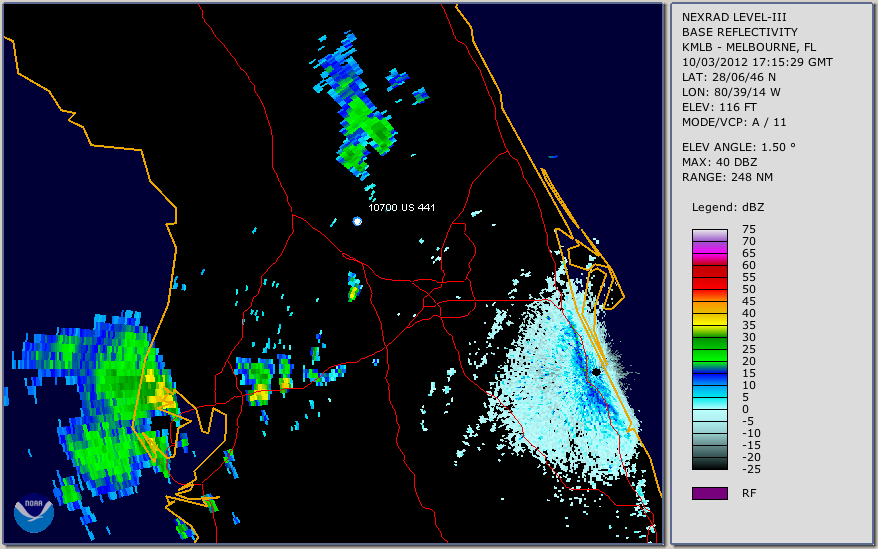The height and width of the screenshot is (549, 878).
Task: Click the 'Legend: dBZ' heading
Action: tap(727, 207)
